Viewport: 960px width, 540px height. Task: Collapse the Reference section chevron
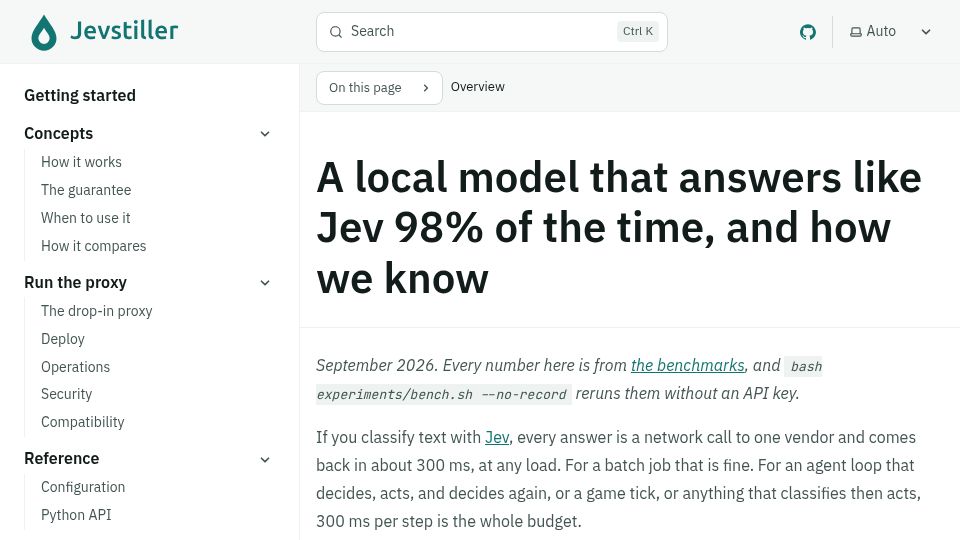pos(265,460)
